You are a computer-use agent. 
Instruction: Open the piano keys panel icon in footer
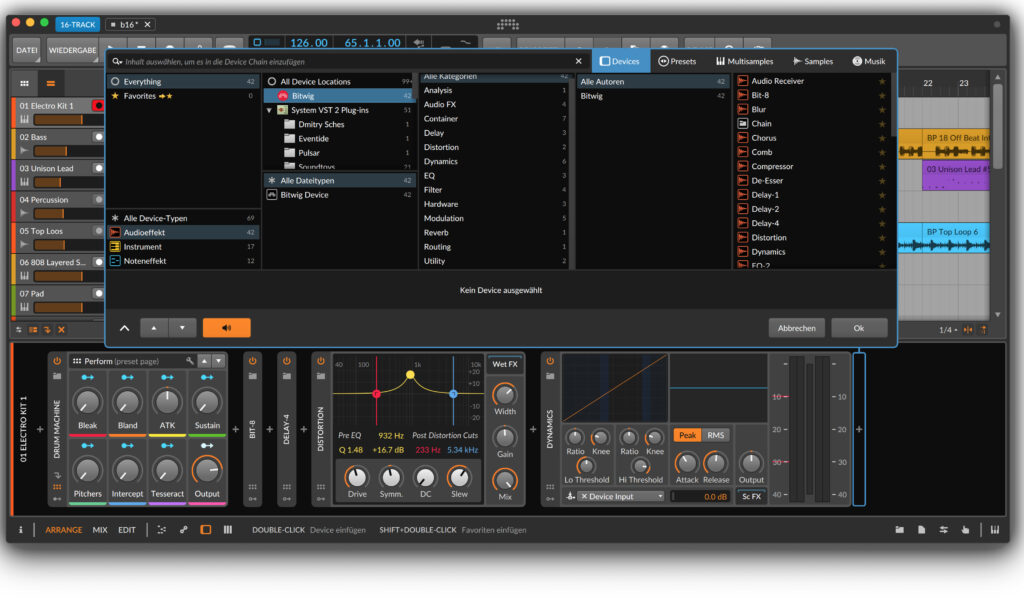click(995, 530)
